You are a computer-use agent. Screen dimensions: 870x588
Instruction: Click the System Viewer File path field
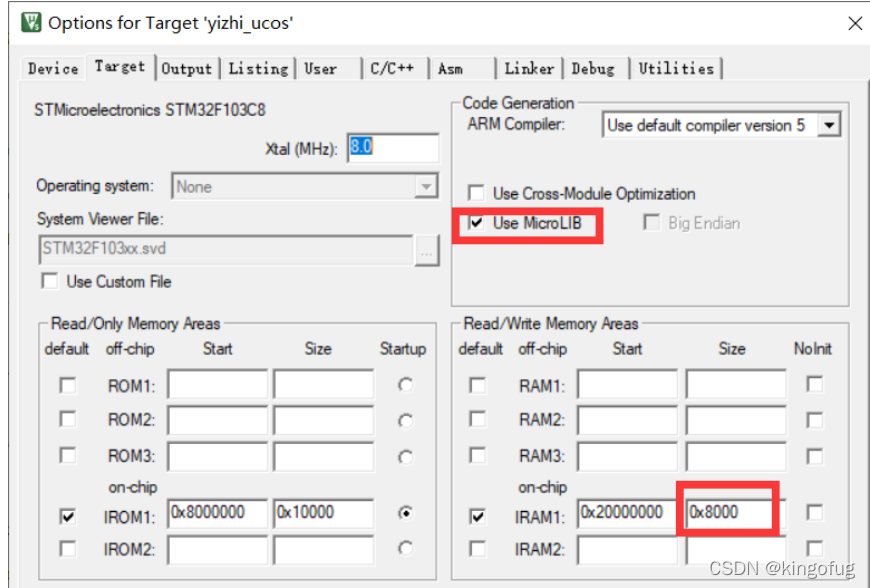coord(226,249)
